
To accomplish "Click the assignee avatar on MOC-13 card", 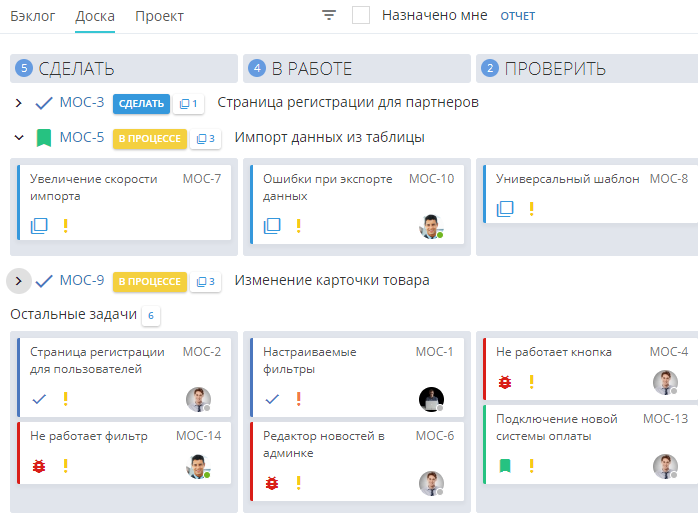I will (x=666, y=466).
